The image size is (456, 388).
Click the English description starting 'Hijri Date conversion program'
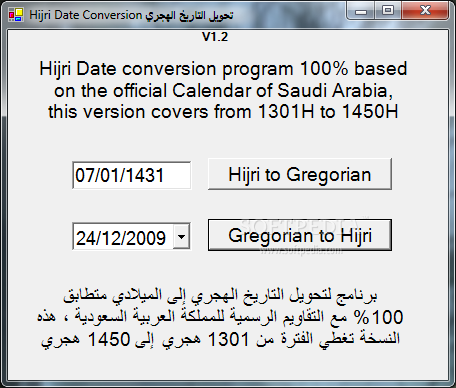pyautogui.click(x=223, y=90)
